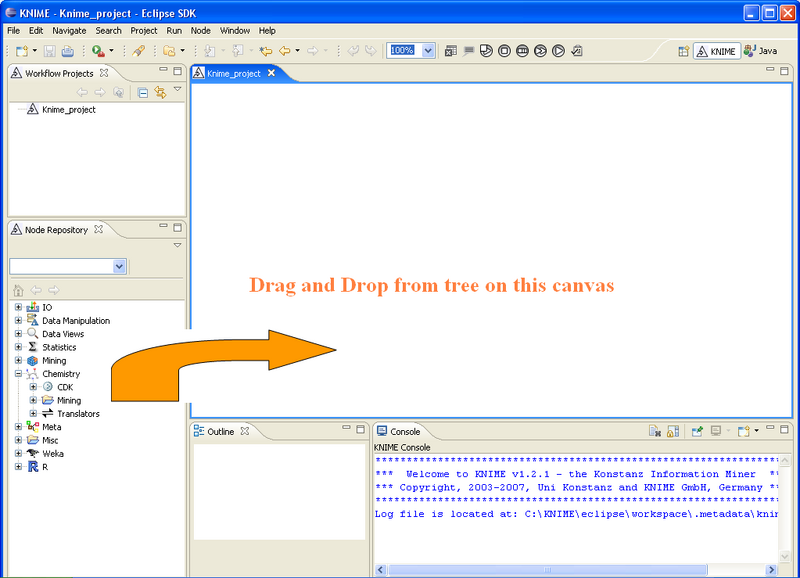Screen dimensions: 800x578
Task: Open the Workflow Projects view menu triangle
Action: pos(178,89)
